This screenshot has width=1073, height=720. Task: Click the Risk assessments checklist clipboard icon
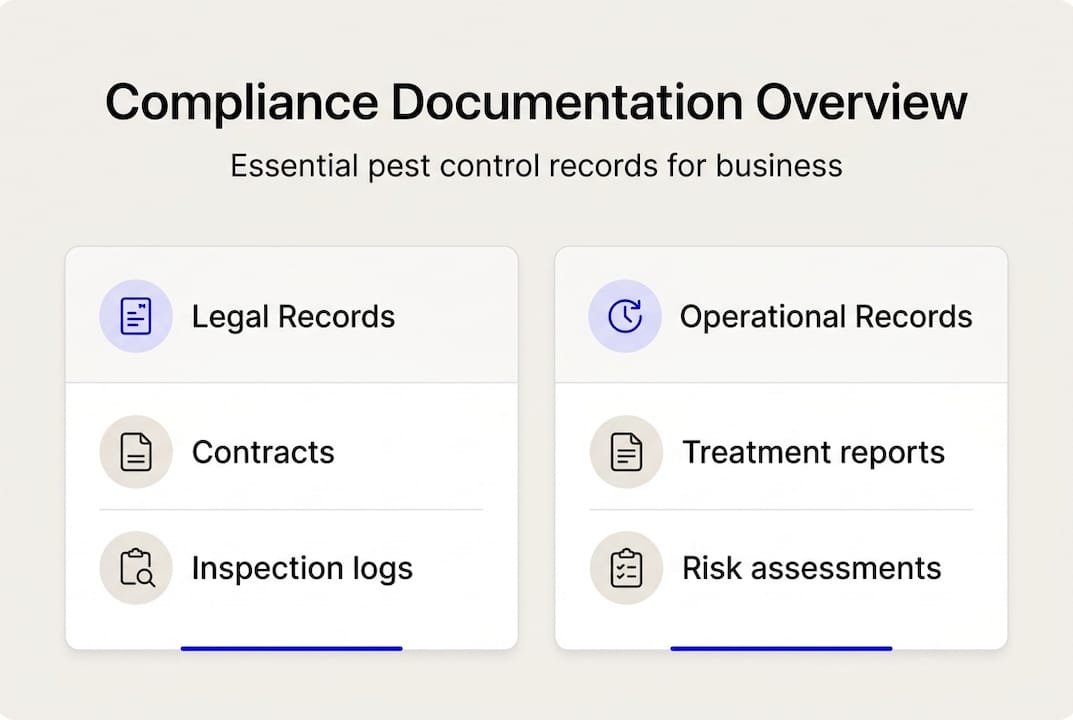click(x=625, y=568)
